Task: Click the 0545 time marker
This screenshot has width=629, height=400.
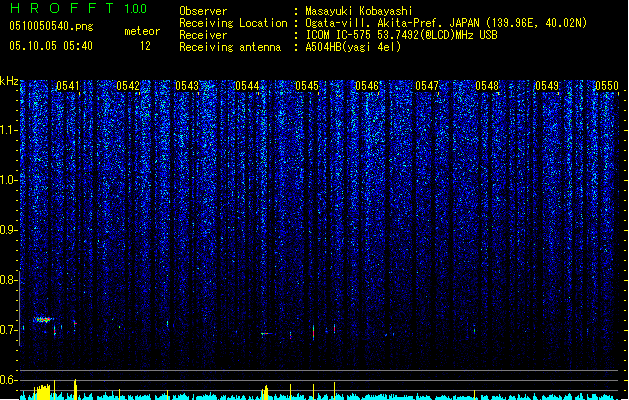Action: (x=307, y=86)
